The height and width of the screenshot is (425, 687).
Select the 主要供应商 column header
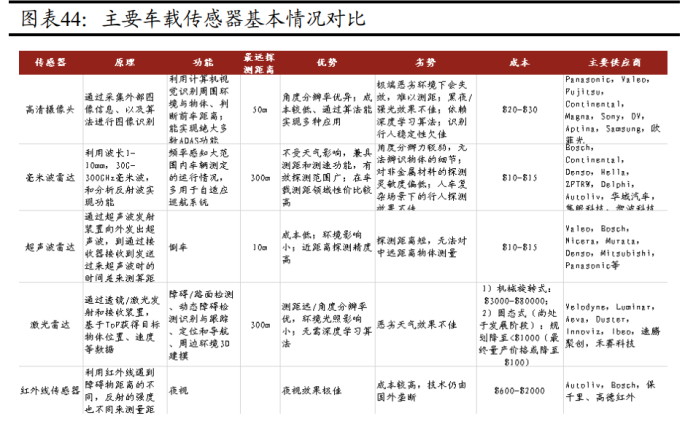[615, 62]
